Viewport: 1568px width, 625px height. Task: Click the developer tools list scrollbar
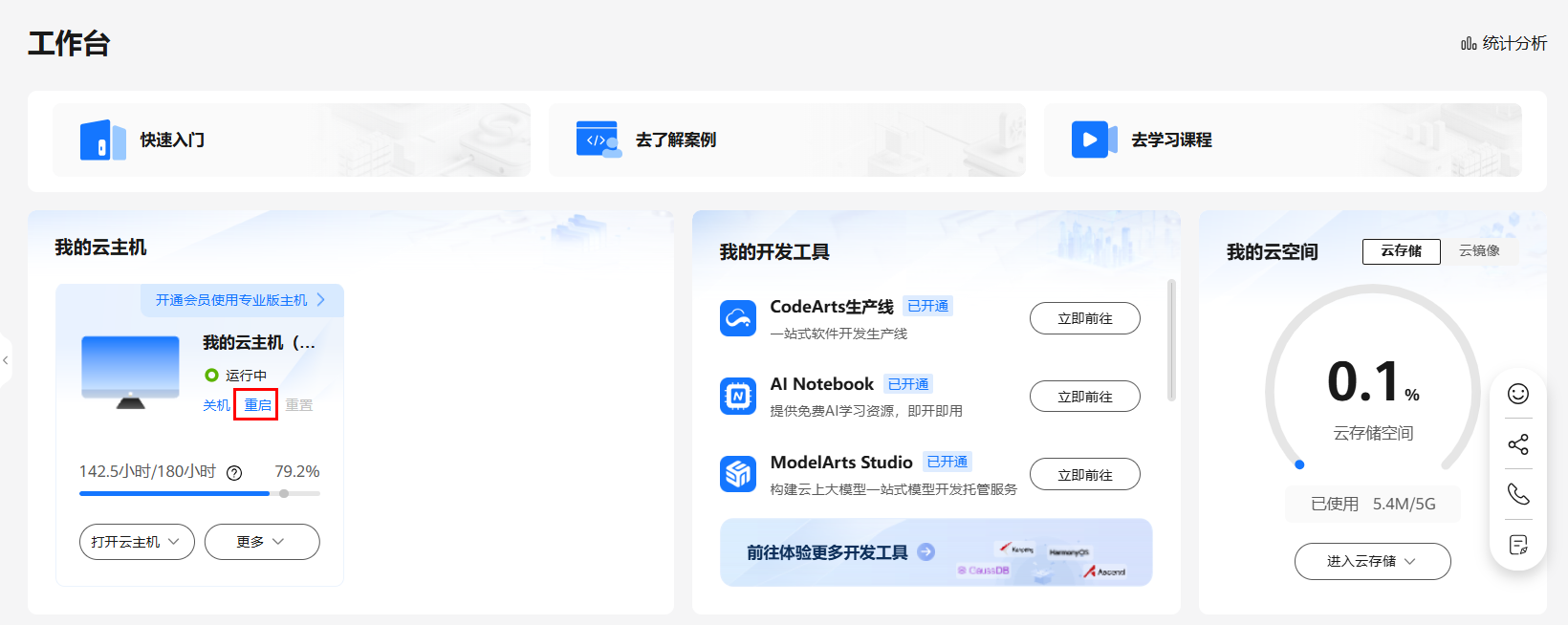click(1172, 340)
